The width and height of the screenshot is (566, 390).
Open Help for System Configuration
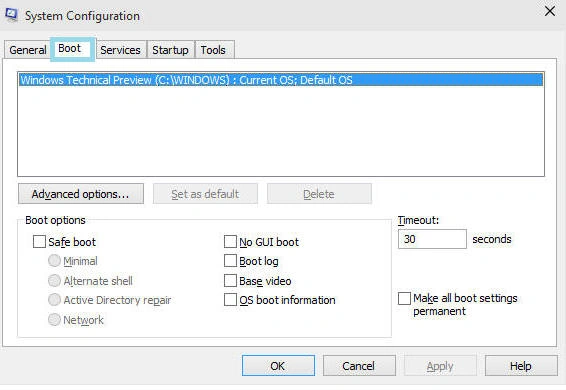click(x=521, y=365)
